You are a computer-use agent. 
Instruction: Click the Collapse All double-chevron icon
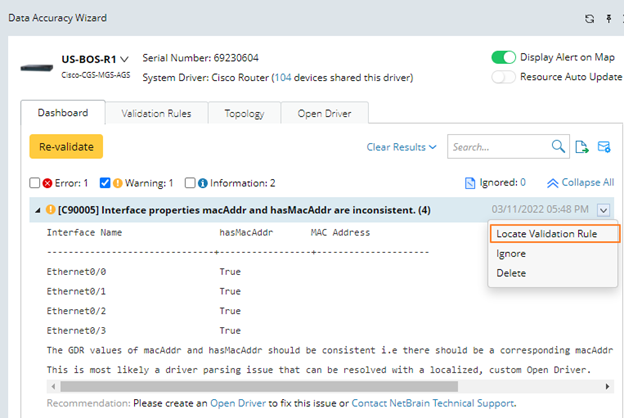tap(552, 183)
